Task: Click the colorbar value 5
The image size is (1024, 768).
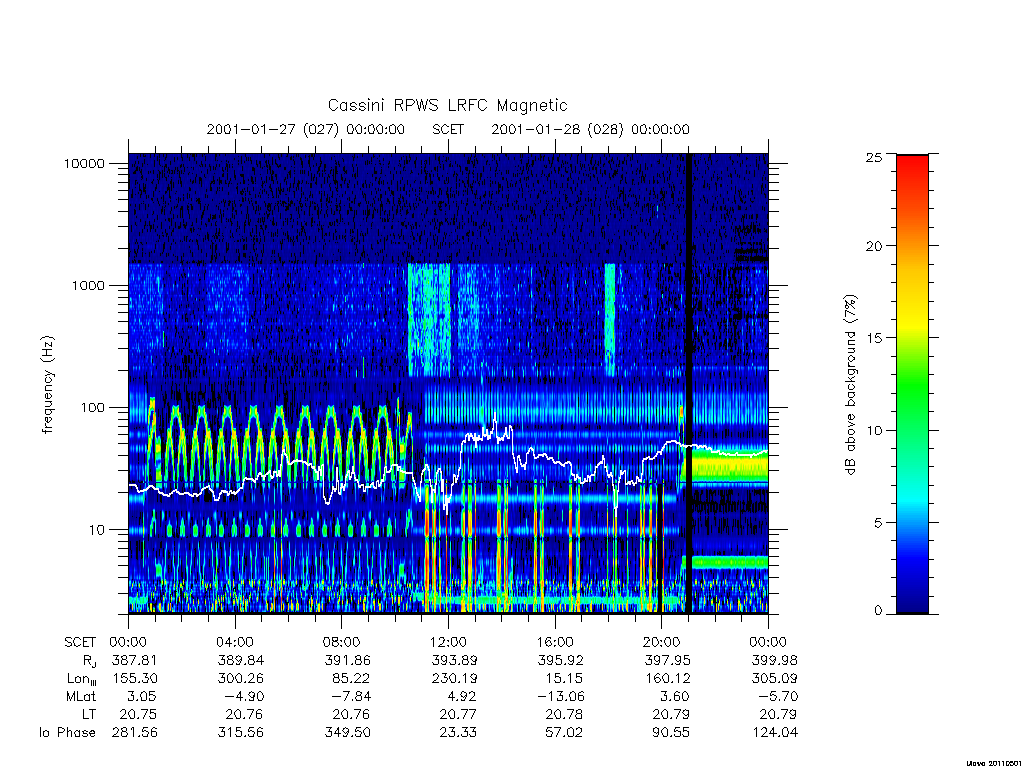Action: click(878, 523)
